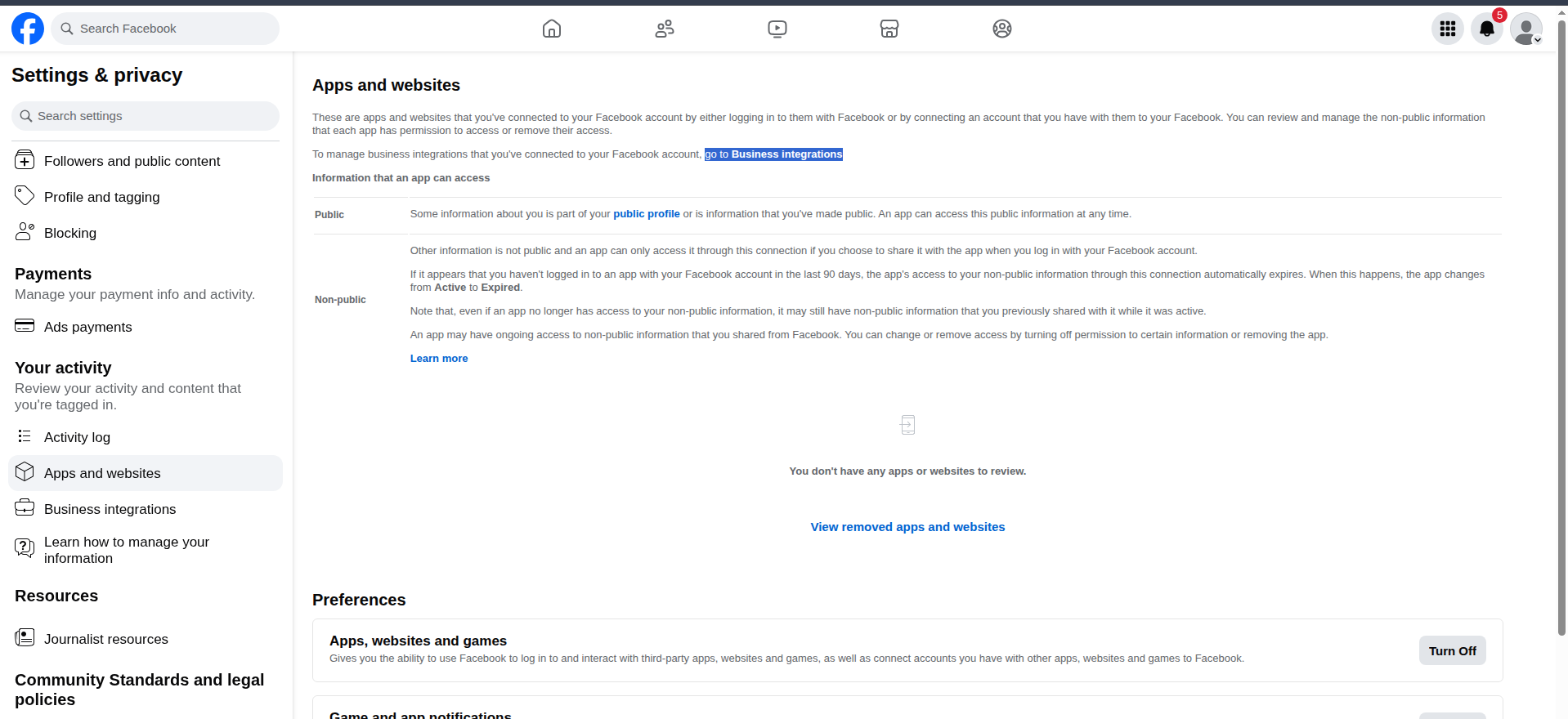Image resolution: width=1568 pixels, height=719 pixels.
Task: Click the Preferences heading
Action: coord(359,600)
